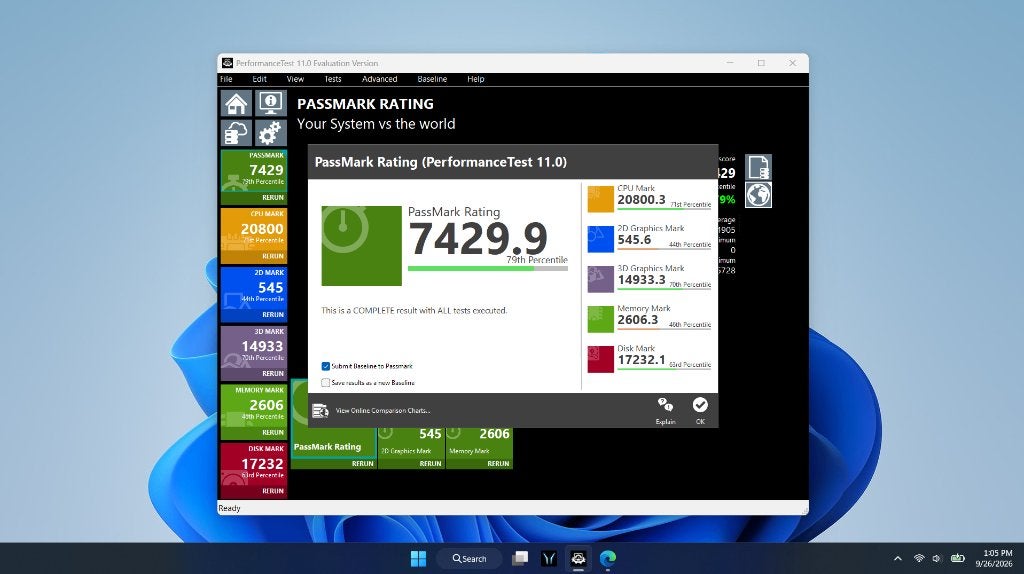Open the Wi-Fi network tray icon
Screen dimensions: 1024x574
coord(919,558)
